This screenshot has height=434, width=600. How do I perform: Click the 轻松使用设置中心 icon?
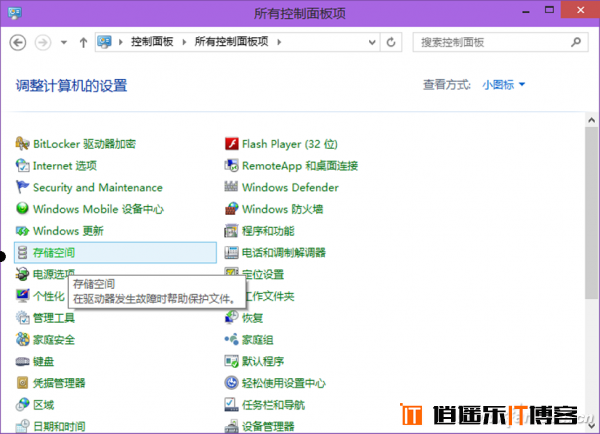(x=231, y=383)
